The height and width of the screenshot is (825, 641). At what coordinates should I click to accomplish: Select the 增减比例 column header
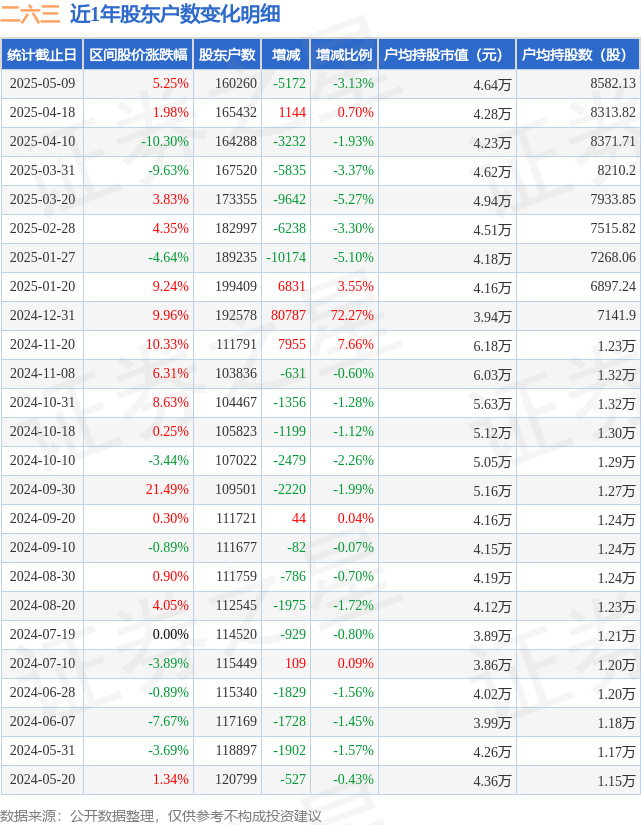pos(343,55)
